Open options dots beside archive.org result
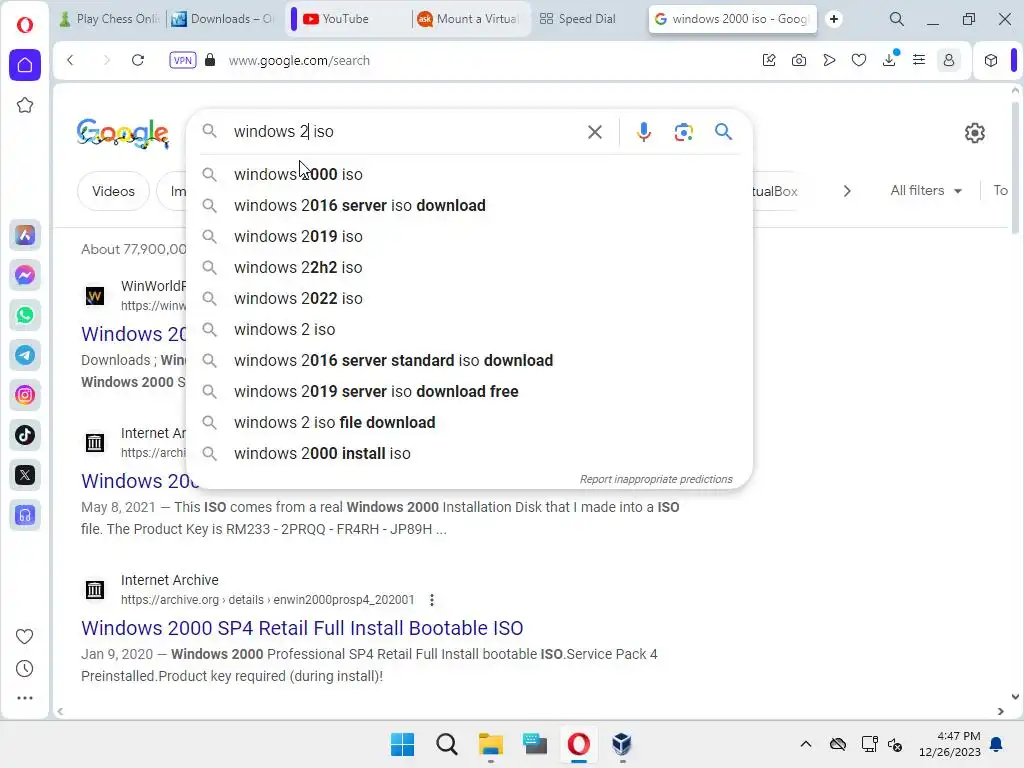This screenshot has height=768, width=1024. (432, 600)
